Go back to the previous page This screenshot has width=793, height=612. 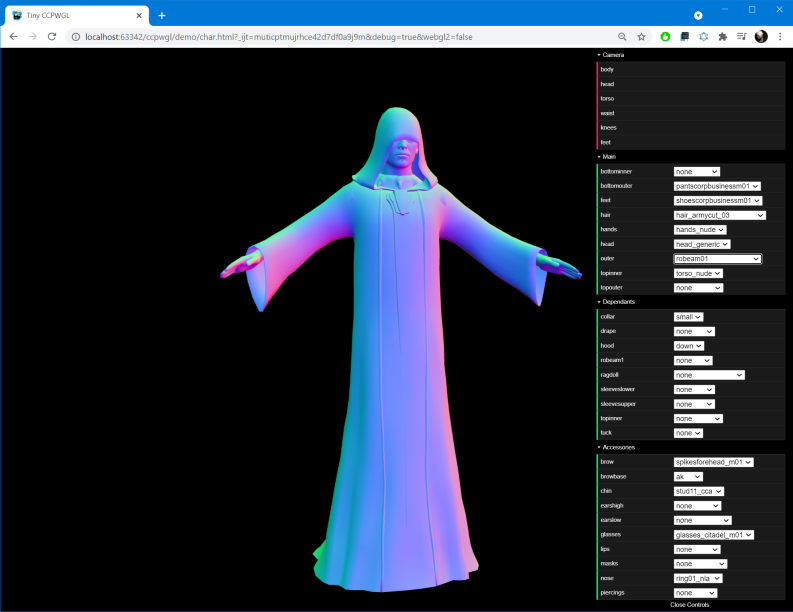point(14,37)
